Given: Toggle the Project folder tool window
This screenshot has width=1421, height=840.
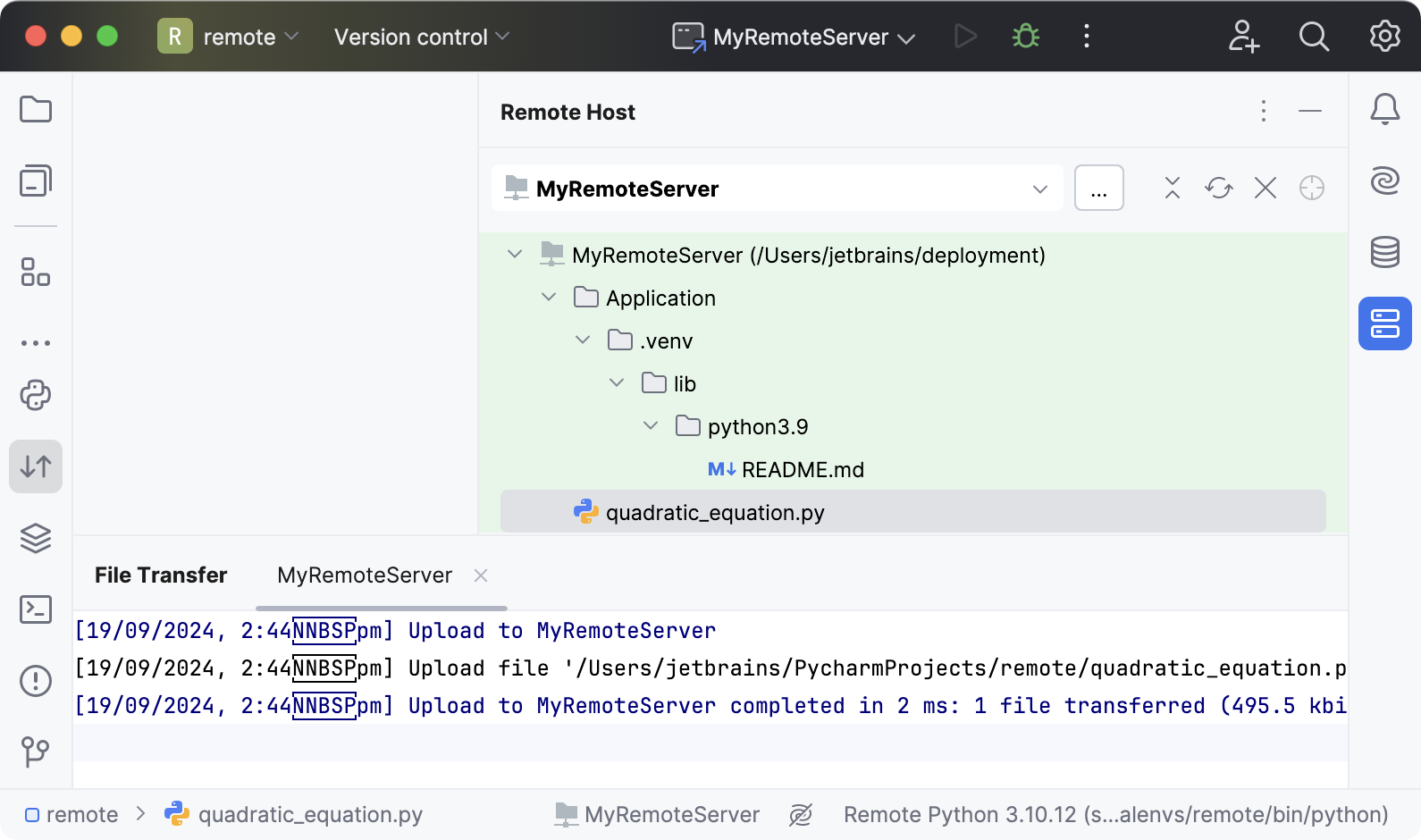Looking at the screenshot, I should click(36, 109).
